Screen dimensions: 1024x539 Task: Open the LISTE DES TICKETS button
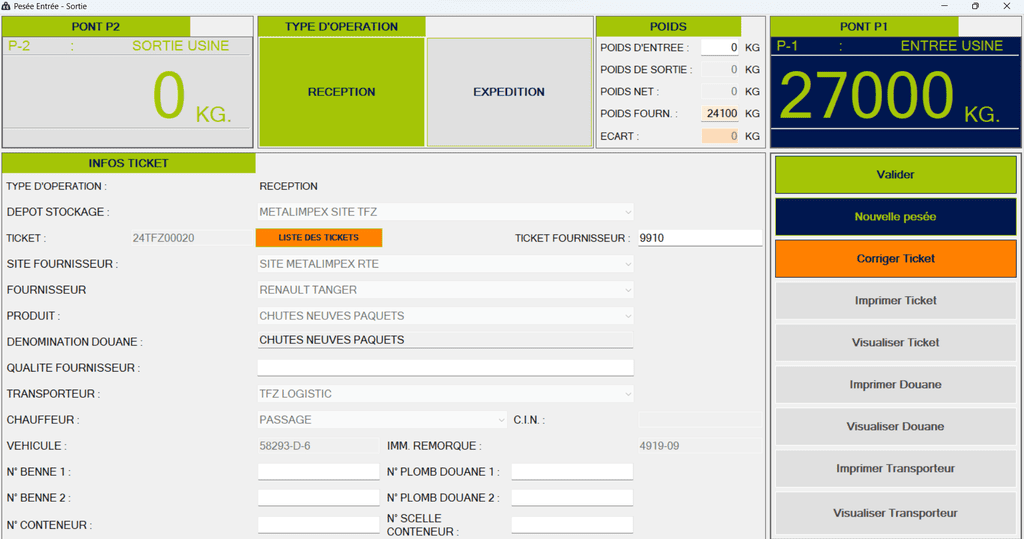coord(319,238)
